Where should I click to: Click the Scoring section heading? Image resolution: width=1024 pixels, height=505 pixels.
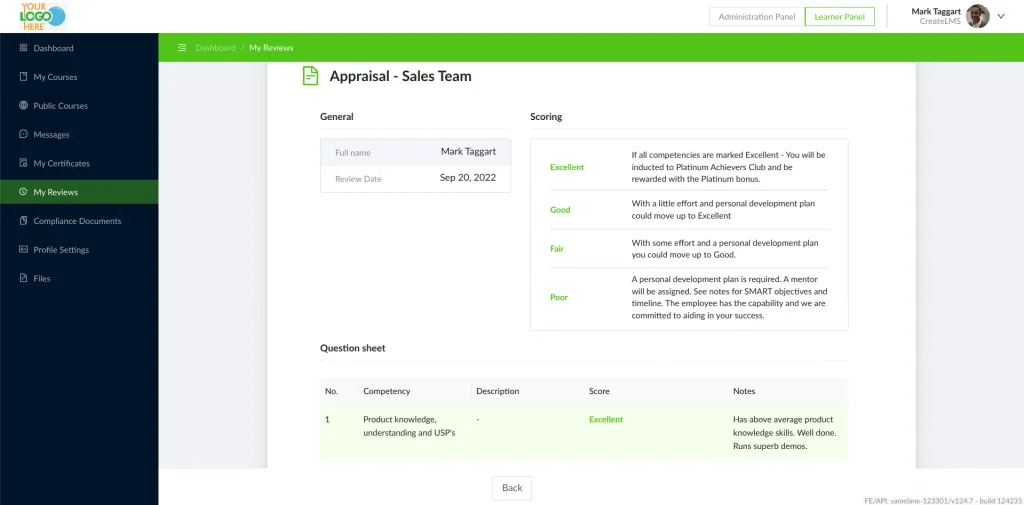click(546, 116)
